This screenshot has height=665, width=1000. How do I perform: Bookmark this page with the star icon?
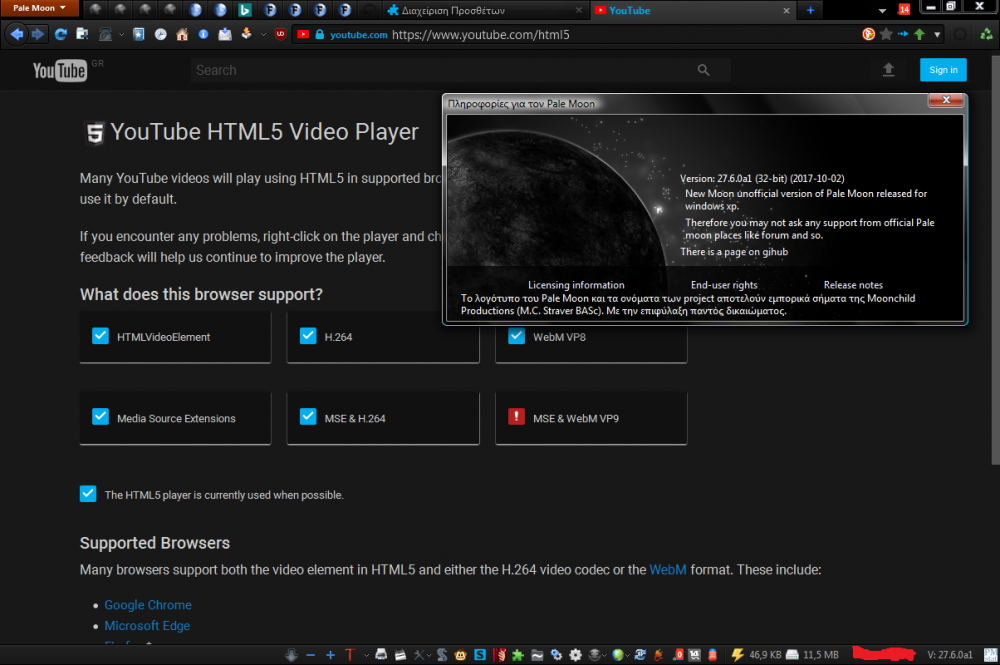coord(885,33)
